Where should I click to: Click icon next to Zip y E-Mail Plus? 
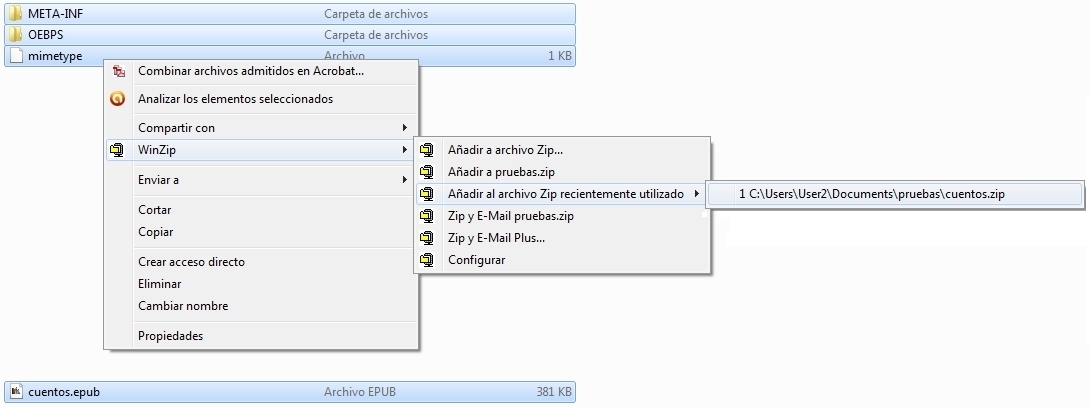(427, 238)
